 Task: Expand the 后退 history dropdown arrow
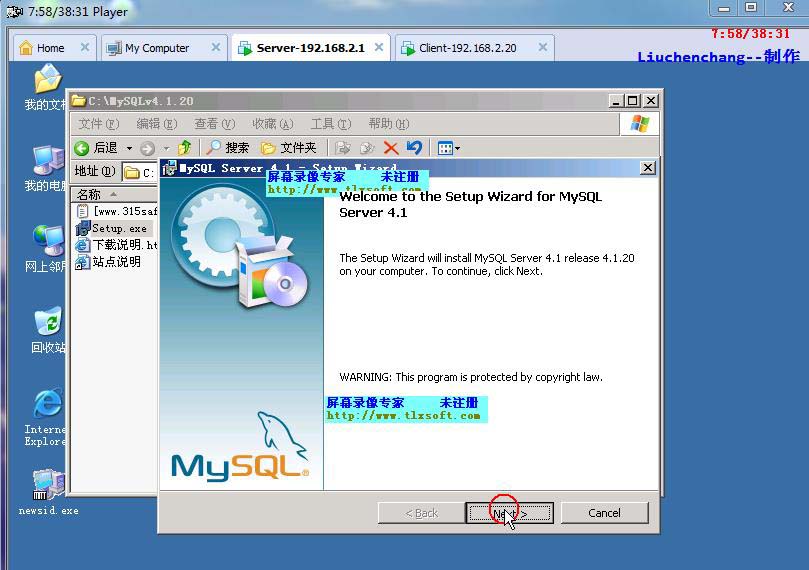click(x=130, y=149)
